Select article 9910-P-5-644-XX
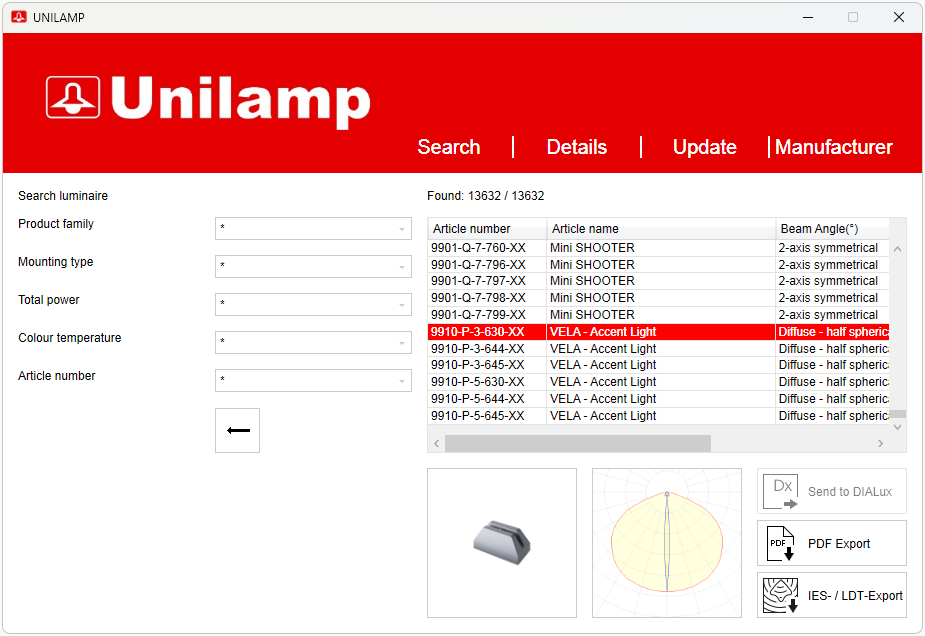This screenshot has height=636, width=925. point(658,399)
